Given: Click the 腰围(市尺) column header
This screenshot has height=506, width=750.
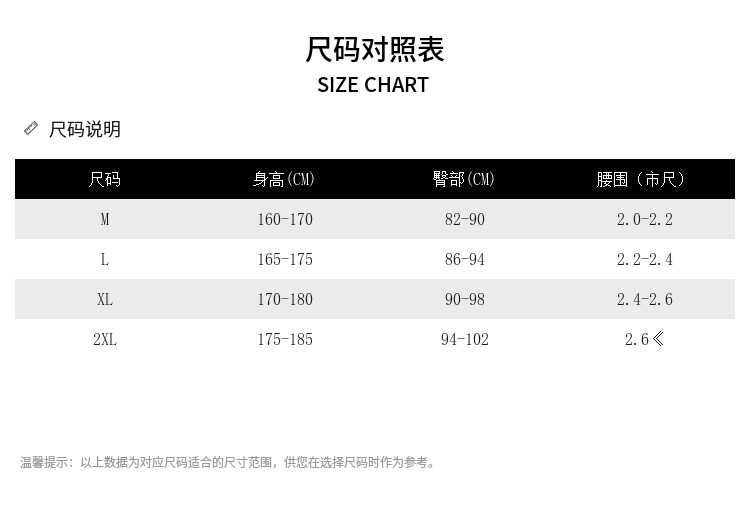Looking at the screenshot, I should tap(641, 180).
